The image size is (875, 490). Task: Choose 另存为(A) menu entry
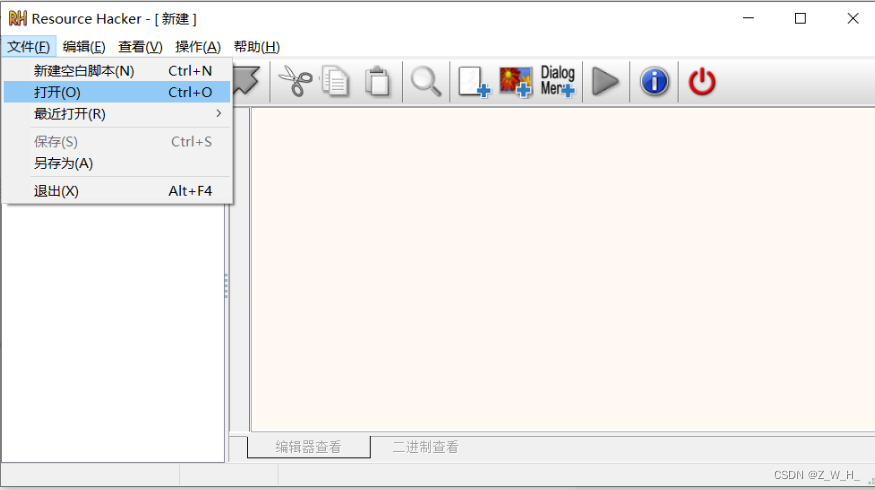pyautogui.click(x=117, y=164)
